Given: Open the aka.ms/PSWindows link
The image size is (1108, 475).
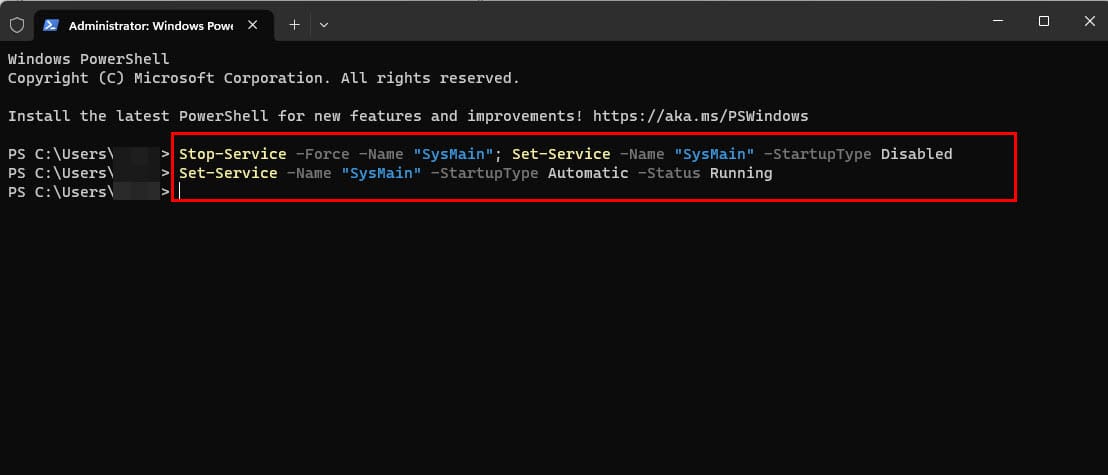Looking at the screenshot, I should [x=700, y=116].
